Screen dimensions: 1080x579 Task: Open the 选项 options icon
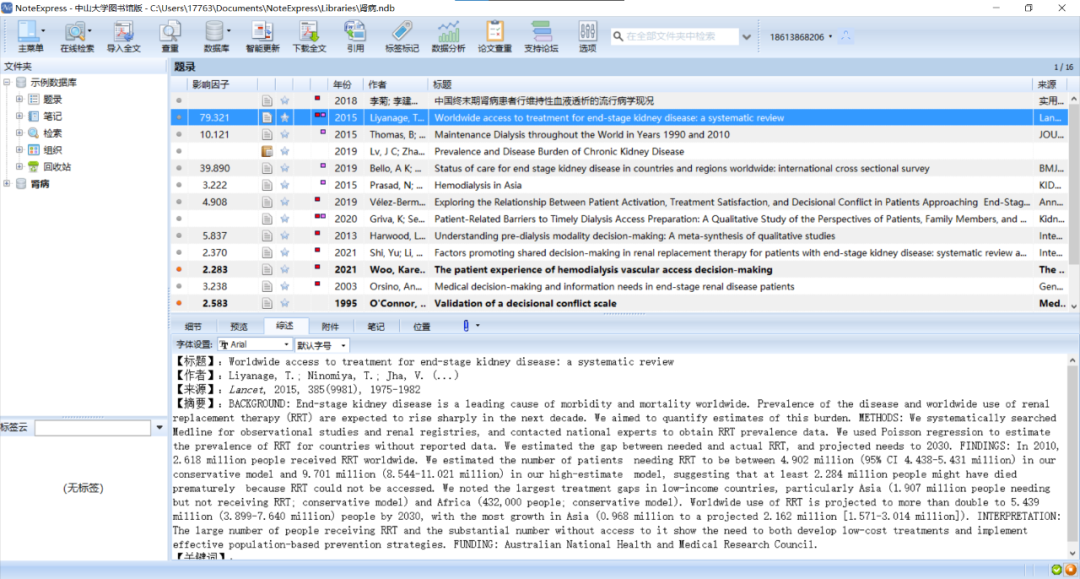(x=588, y=36)
